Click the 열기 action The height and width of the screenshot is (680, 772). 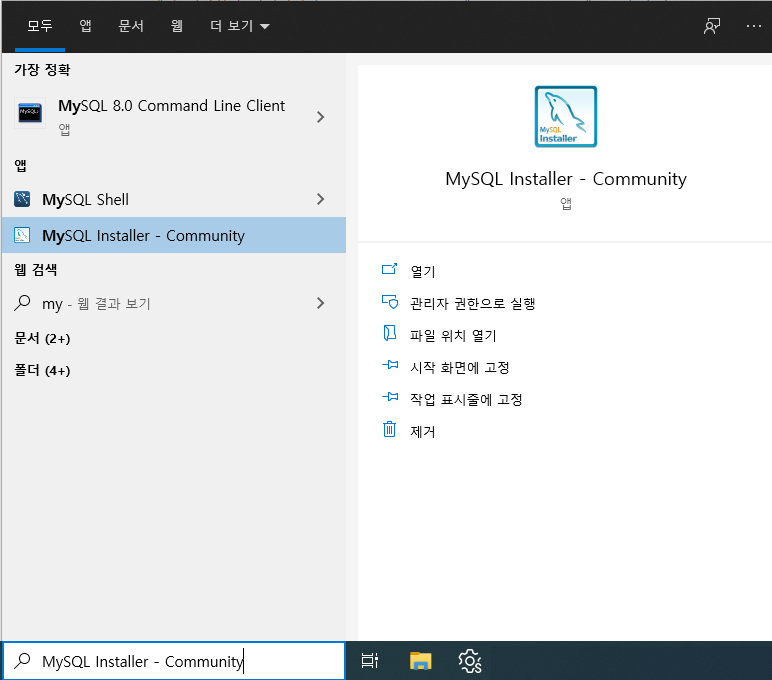click(423, 271)
